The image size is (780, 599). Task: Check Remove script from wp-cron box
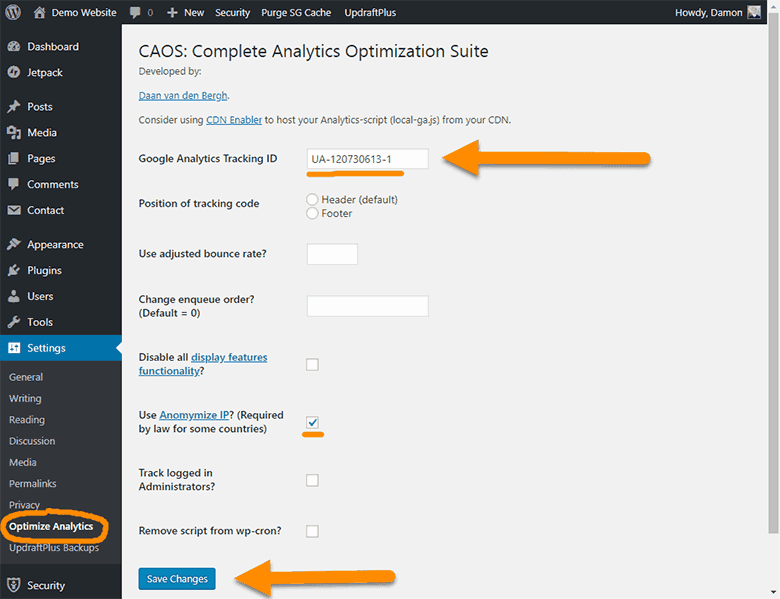[x=312, y=531]
